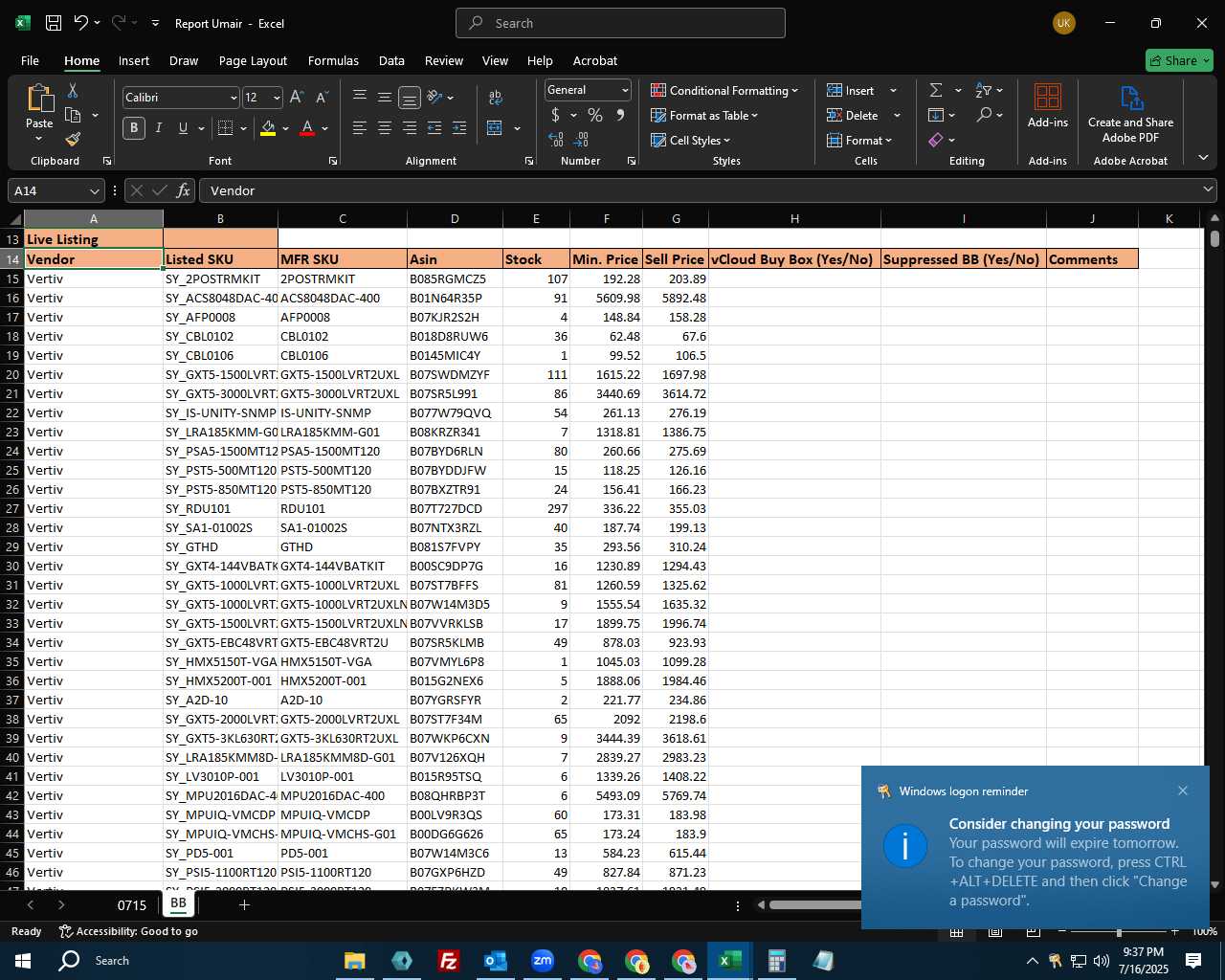Click the Undo arrow icon
Image resolution: width=1225 pixels, height=980 pixels.
(81, 23)
